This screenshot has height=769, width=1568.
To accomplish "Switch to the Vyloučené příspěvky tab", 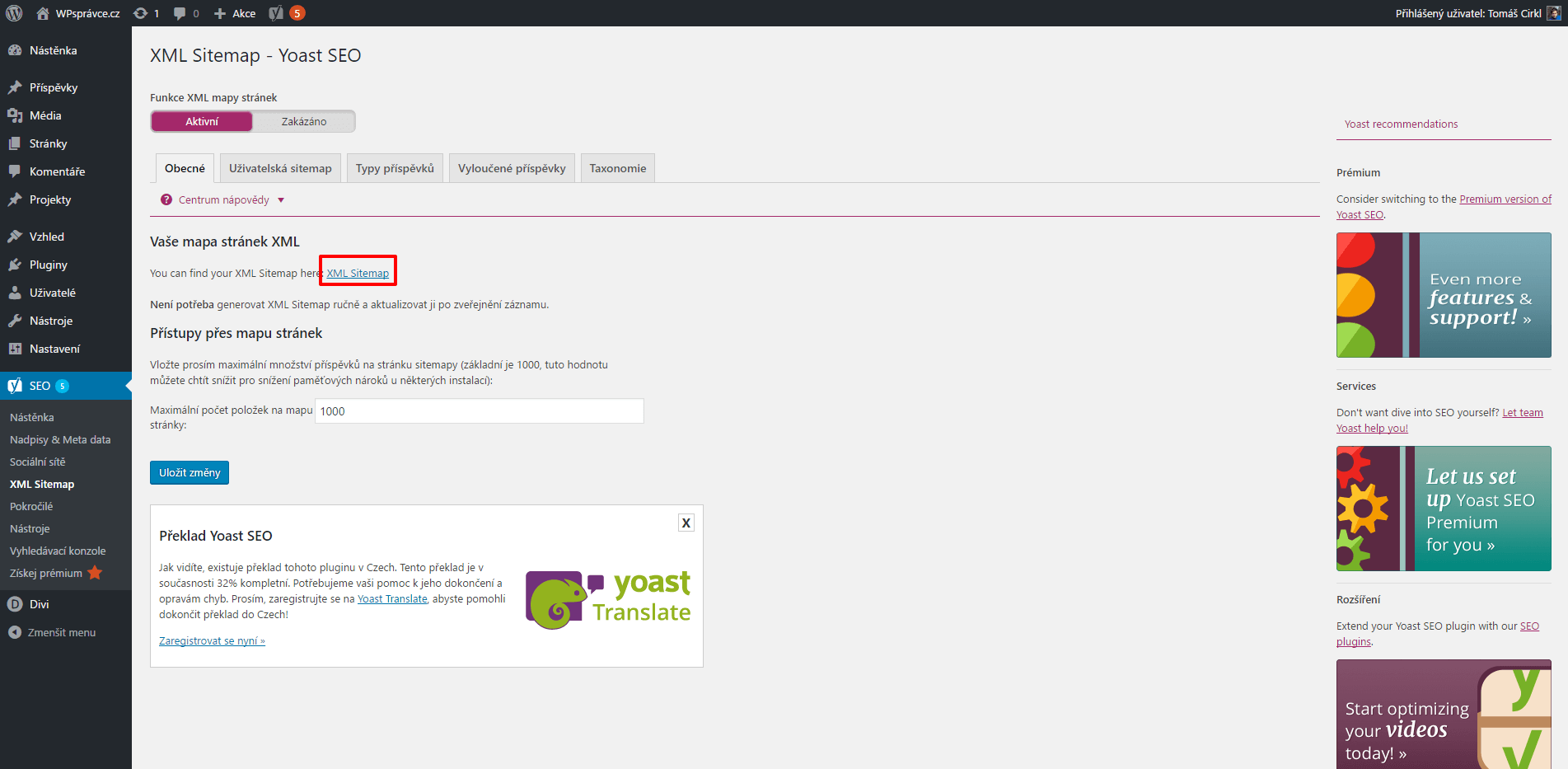I will [512, 168].
